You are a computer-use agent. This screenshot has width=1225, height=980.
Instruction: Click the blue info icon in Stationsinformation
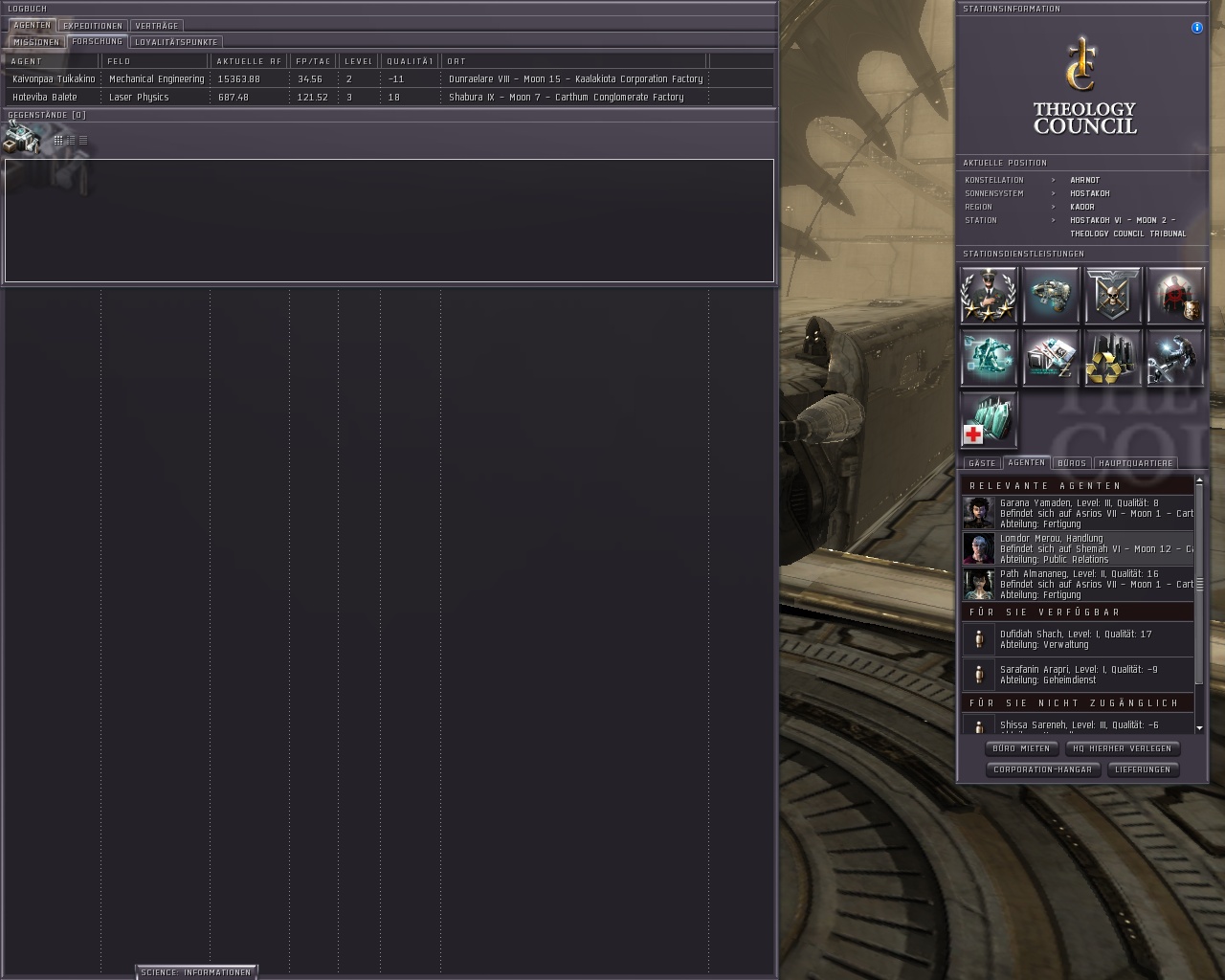pyautogui.click(x=1196, y=28)
